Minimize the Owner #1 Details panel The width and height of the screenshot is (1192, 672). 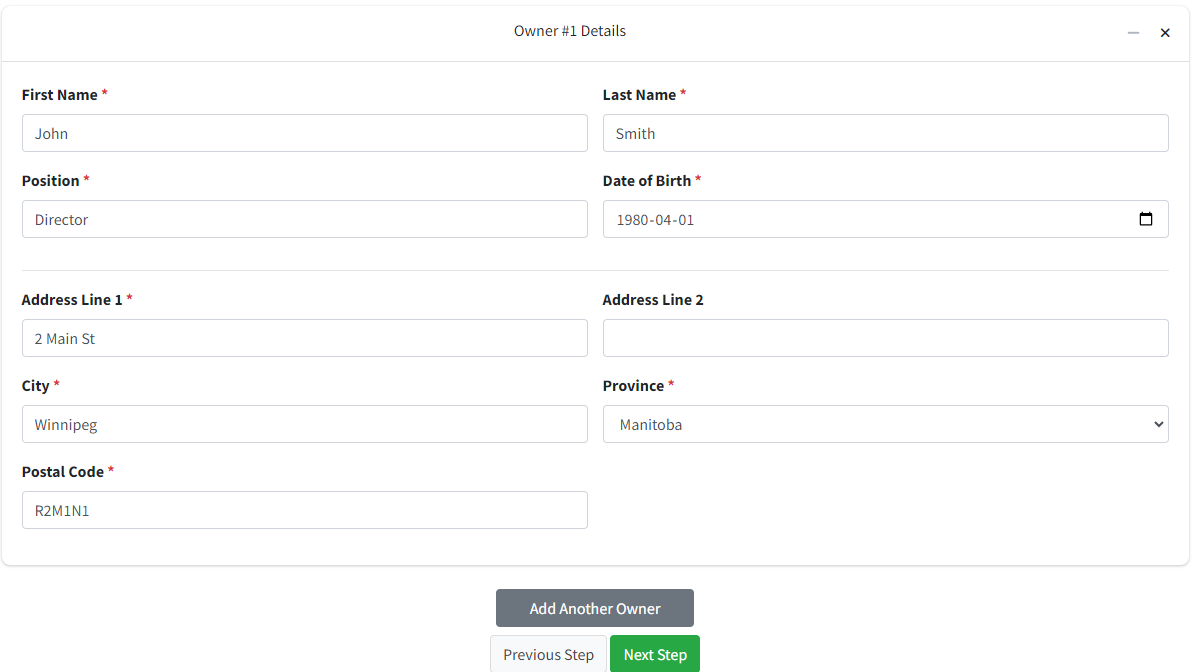[1133, 33]
